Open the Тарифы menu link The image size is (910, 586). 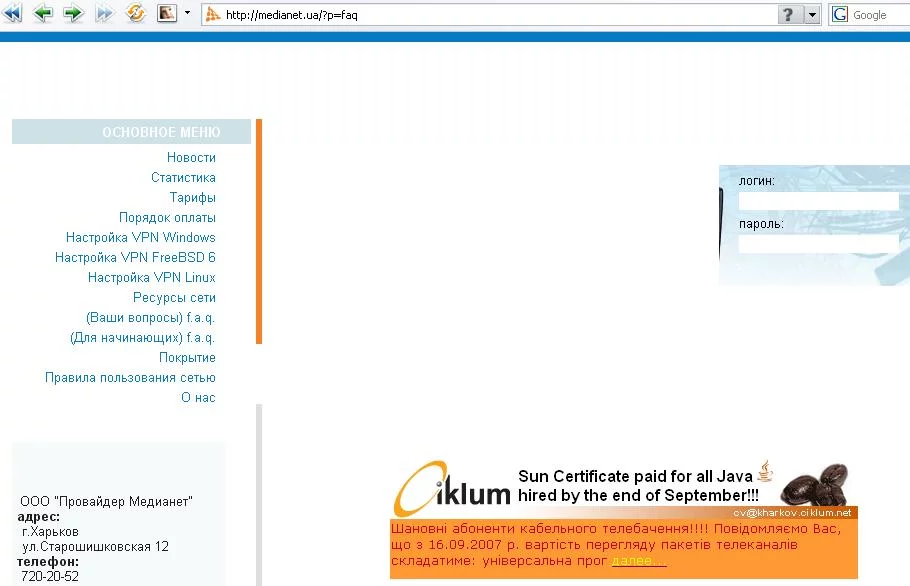pos(192,197)
